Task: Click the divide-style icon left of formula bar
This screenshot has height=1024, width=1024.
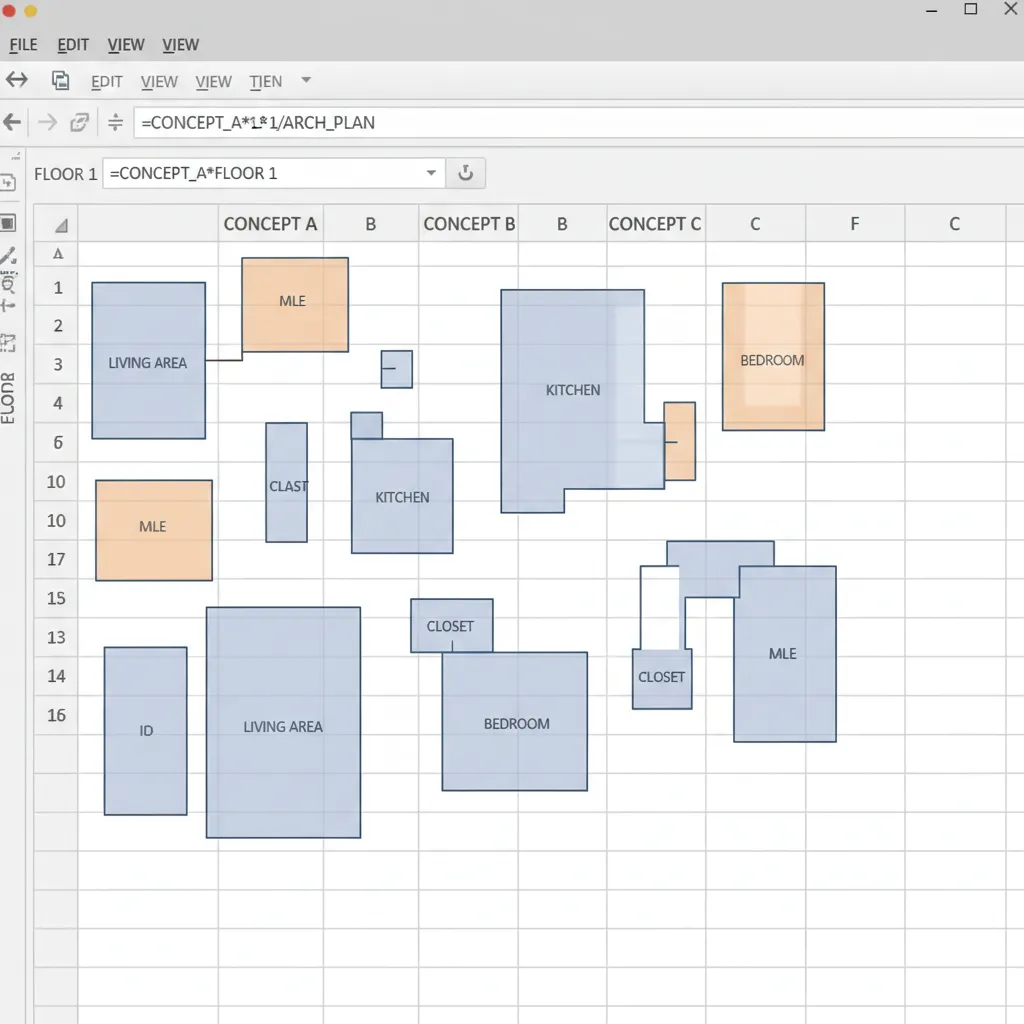Action: [x=116, y=122]
